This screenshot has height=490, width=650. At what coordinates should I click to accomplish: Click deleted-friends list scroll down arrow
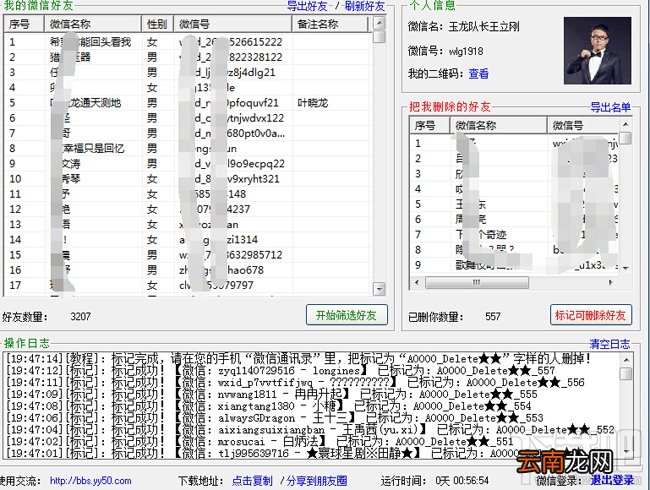(626, 268)
